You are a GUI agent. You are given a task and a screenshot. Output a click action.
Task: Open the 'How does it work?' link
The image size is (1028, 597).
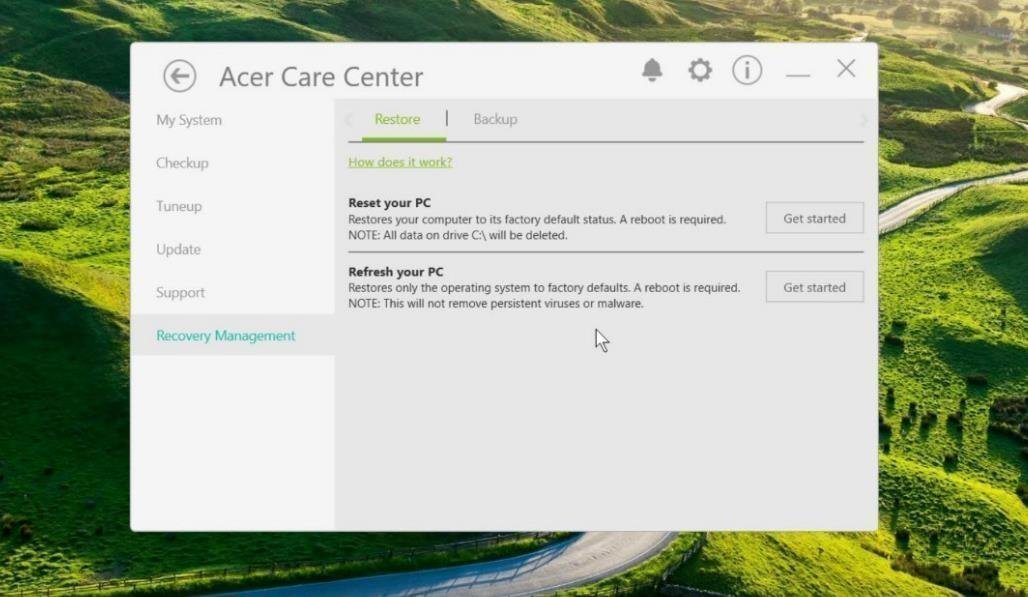pyautogui.click(x=400, y=162)
